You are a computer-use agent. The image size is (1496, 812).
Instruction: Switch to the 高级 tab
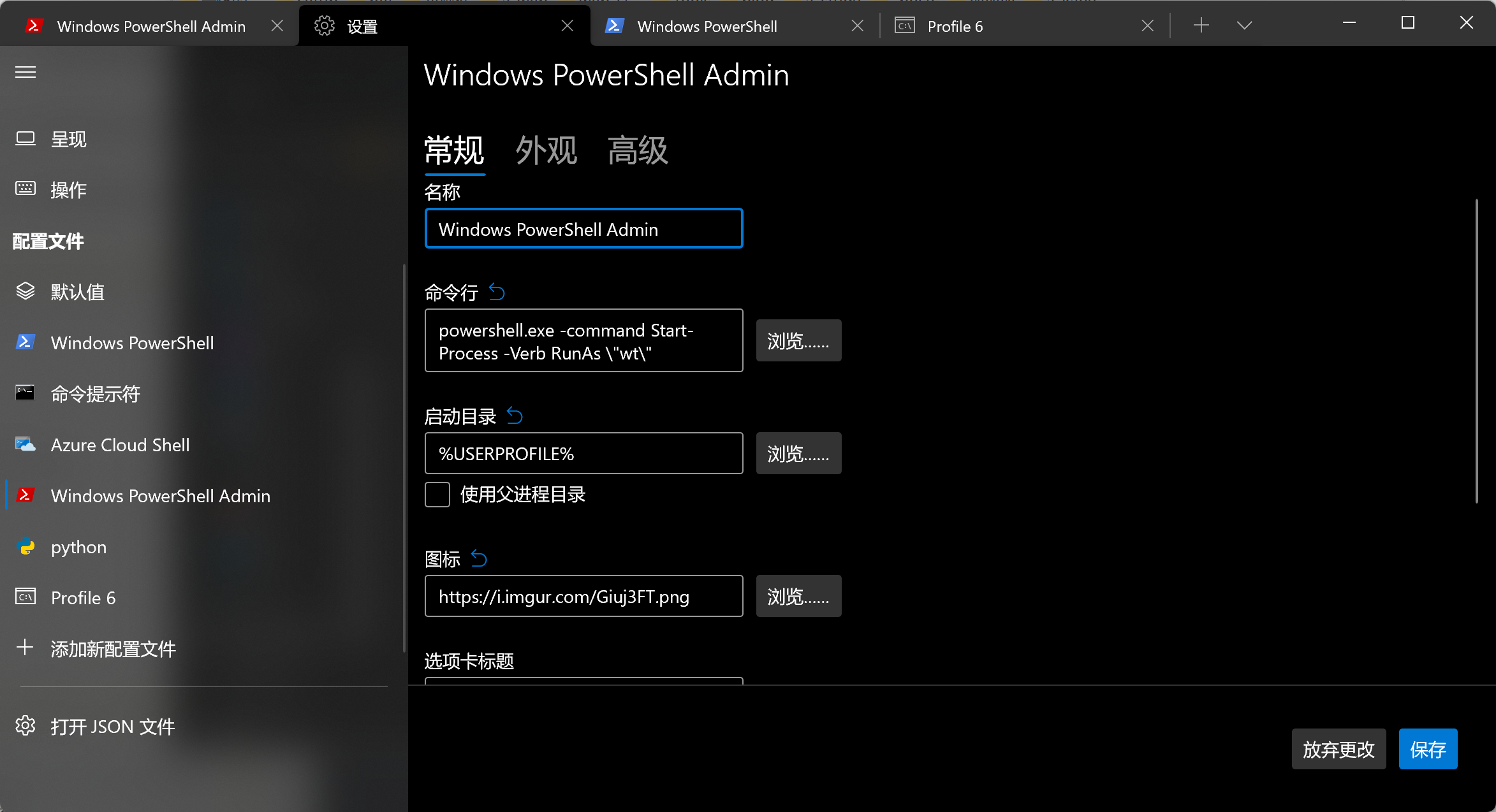[x=637, y=151]
